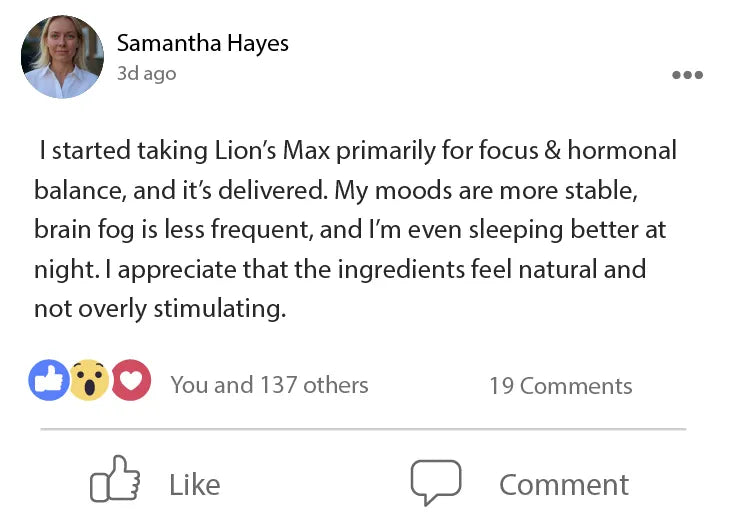Viewport: 729px width, 532px height.
Task: Show who reacted via "You and 137 others"
Action: 269,385
